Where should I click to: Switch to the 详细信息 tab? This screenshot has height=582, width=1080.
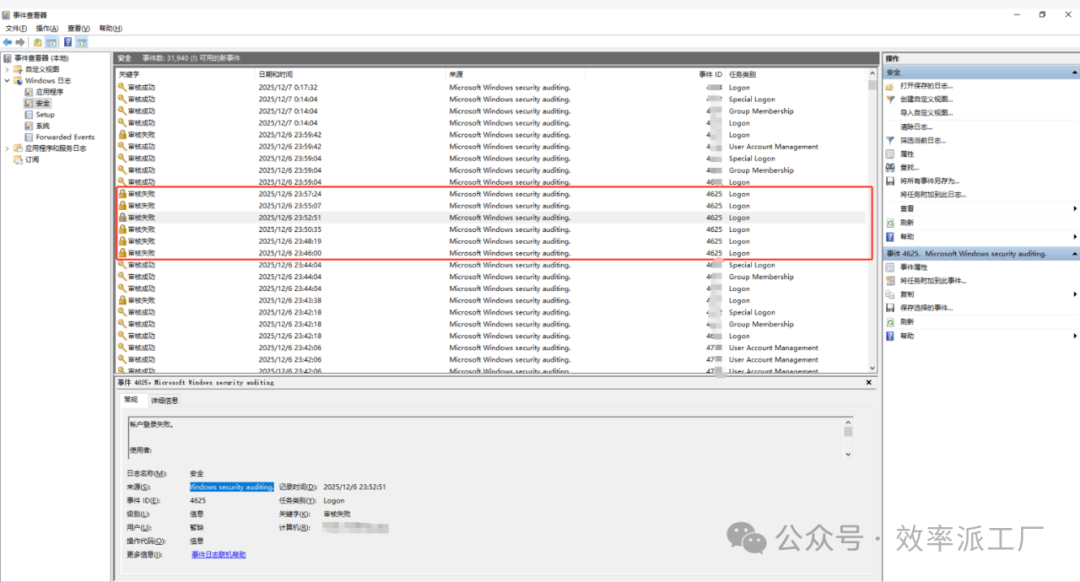tap(164, 400)
